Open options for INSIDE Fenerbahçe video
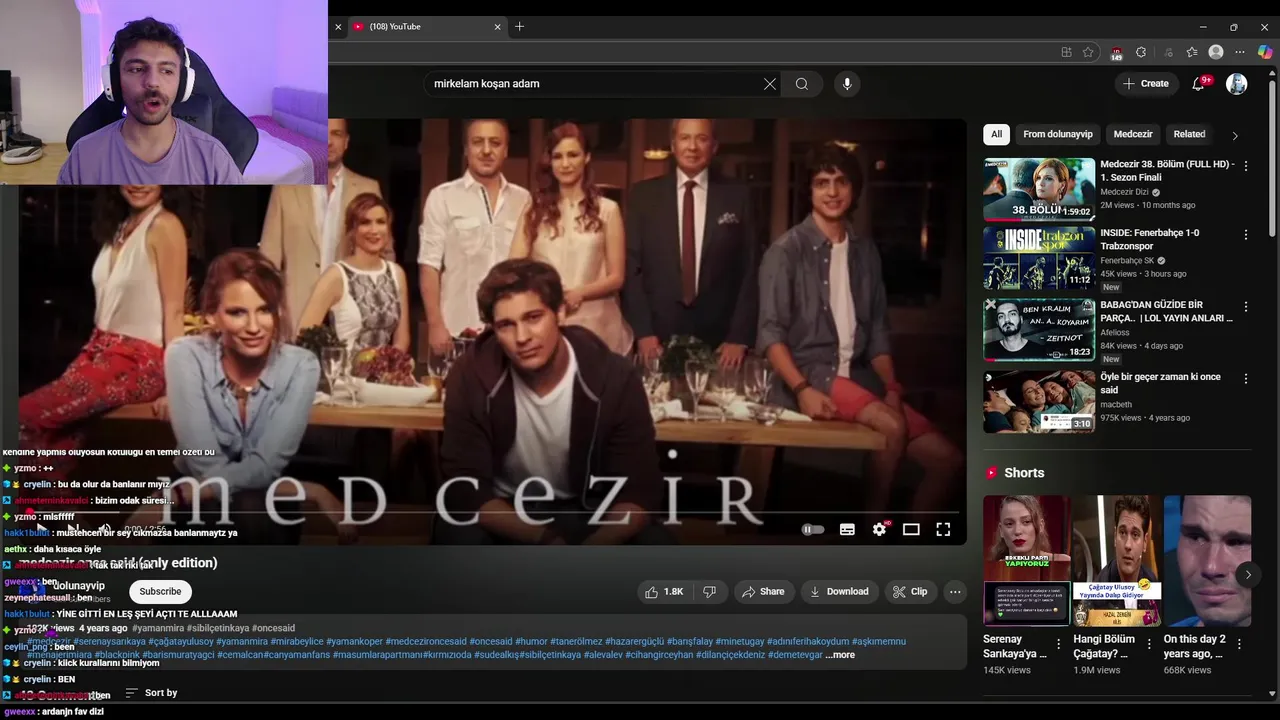The width and height of the screenshot is (1280, 720). [1245, 235]
